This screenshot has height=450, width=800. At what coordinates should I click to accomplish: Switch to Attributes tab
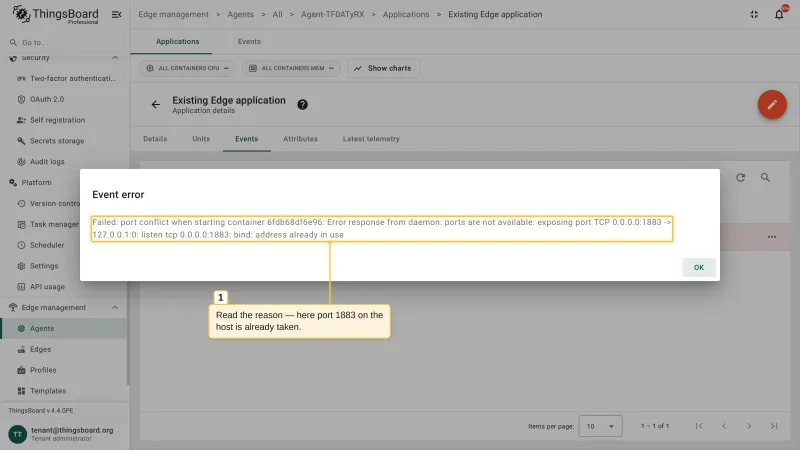click(301, 139)
